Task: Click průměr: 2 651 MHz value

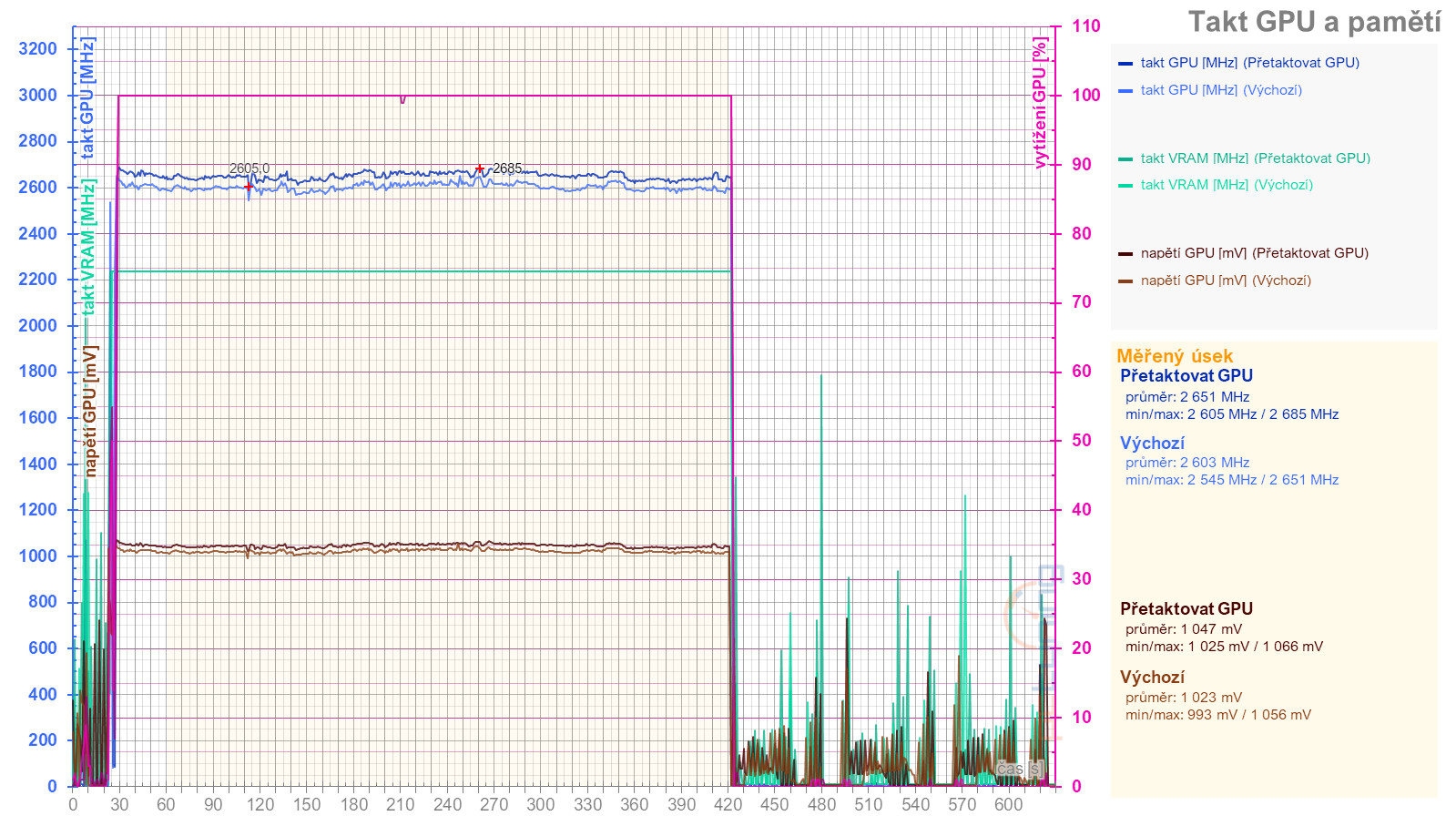Action: pos(1187,397)
